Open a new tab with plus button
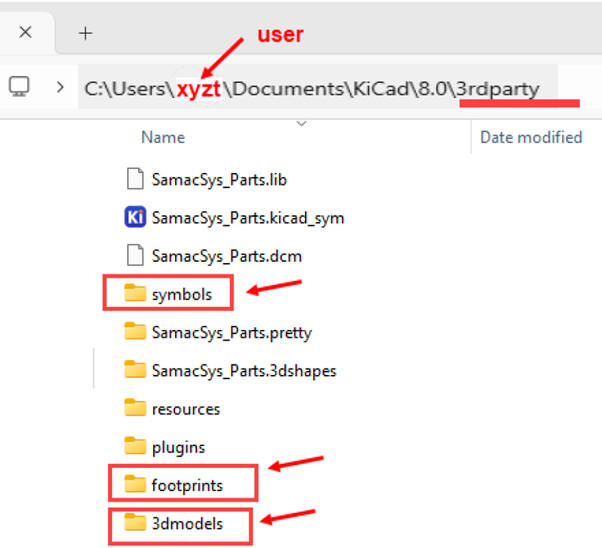This screenshot has height=548, width=602. click(86, 33)
